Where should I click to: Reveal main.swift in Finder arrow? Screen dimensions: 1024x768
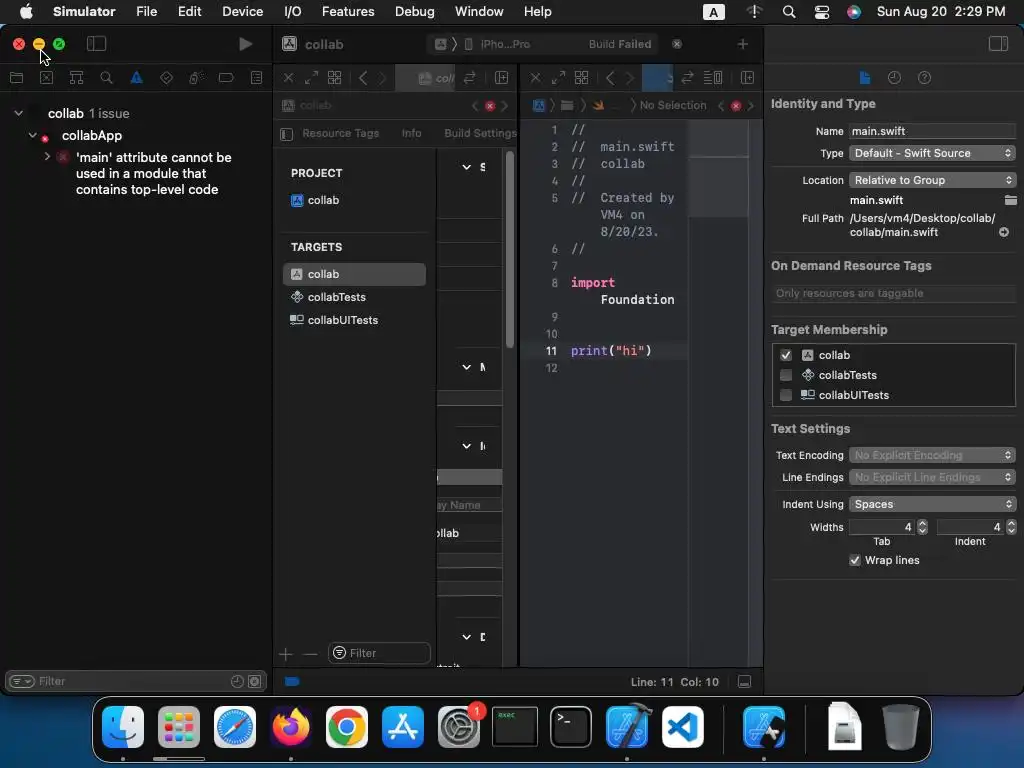tap(1004, 232)
